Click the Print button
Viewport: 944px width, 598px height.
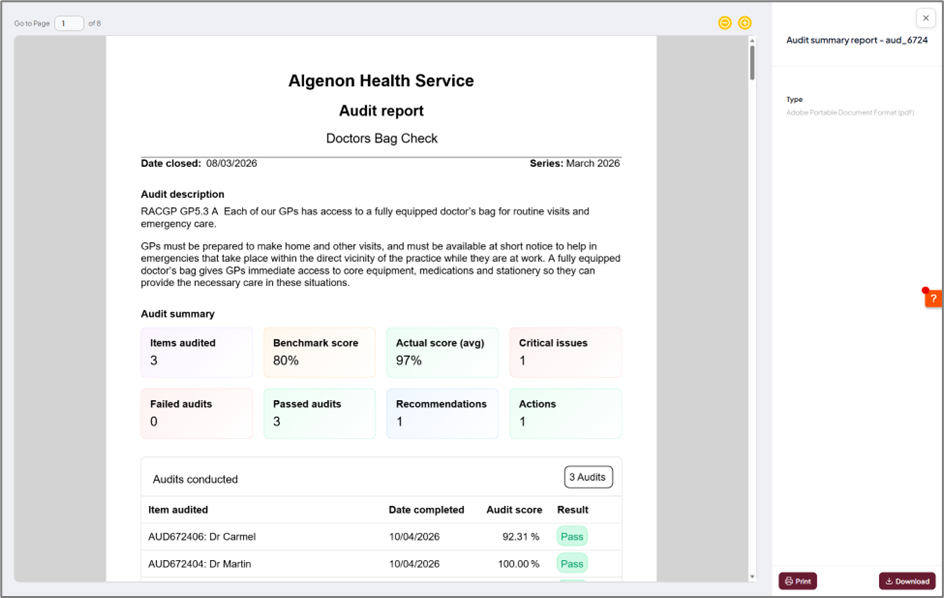click(798, 581)
